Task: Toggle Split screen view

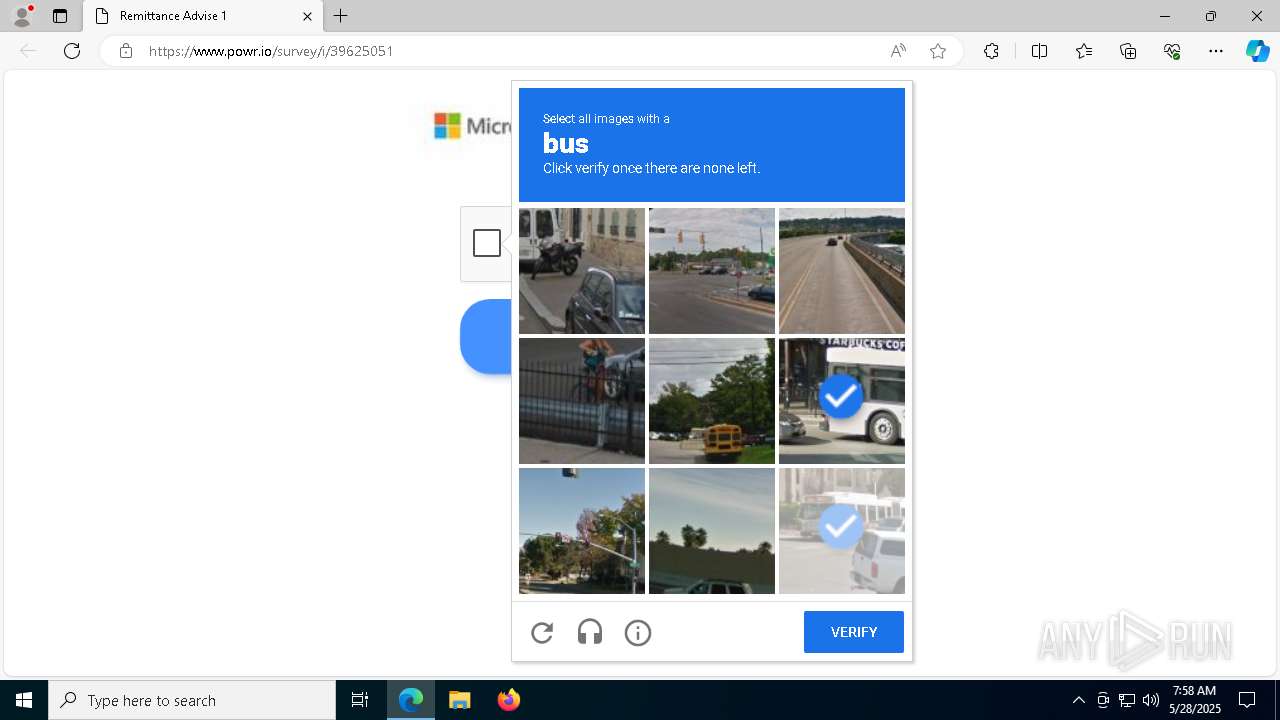Action: [x=1039, y=51]
